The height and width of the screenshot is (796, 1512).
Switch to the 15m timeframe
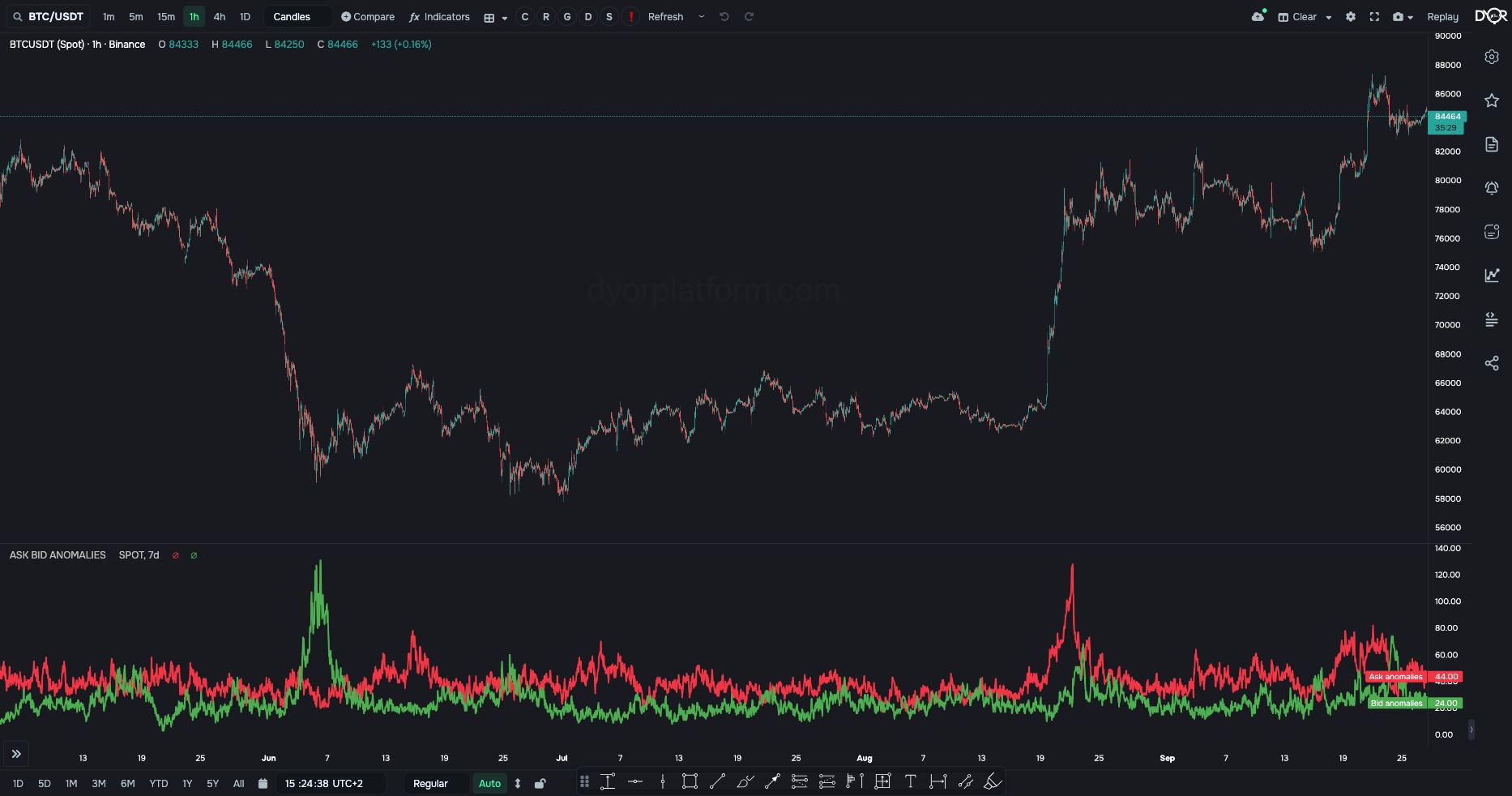(166, 16)
